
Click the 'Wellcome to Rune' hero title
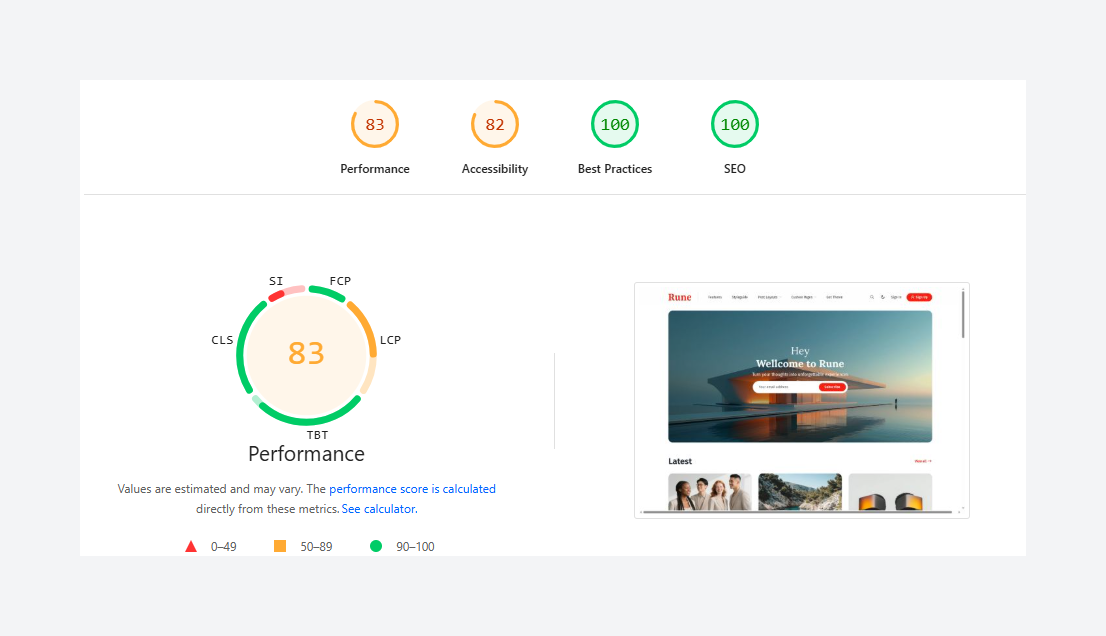click(800, 364)
